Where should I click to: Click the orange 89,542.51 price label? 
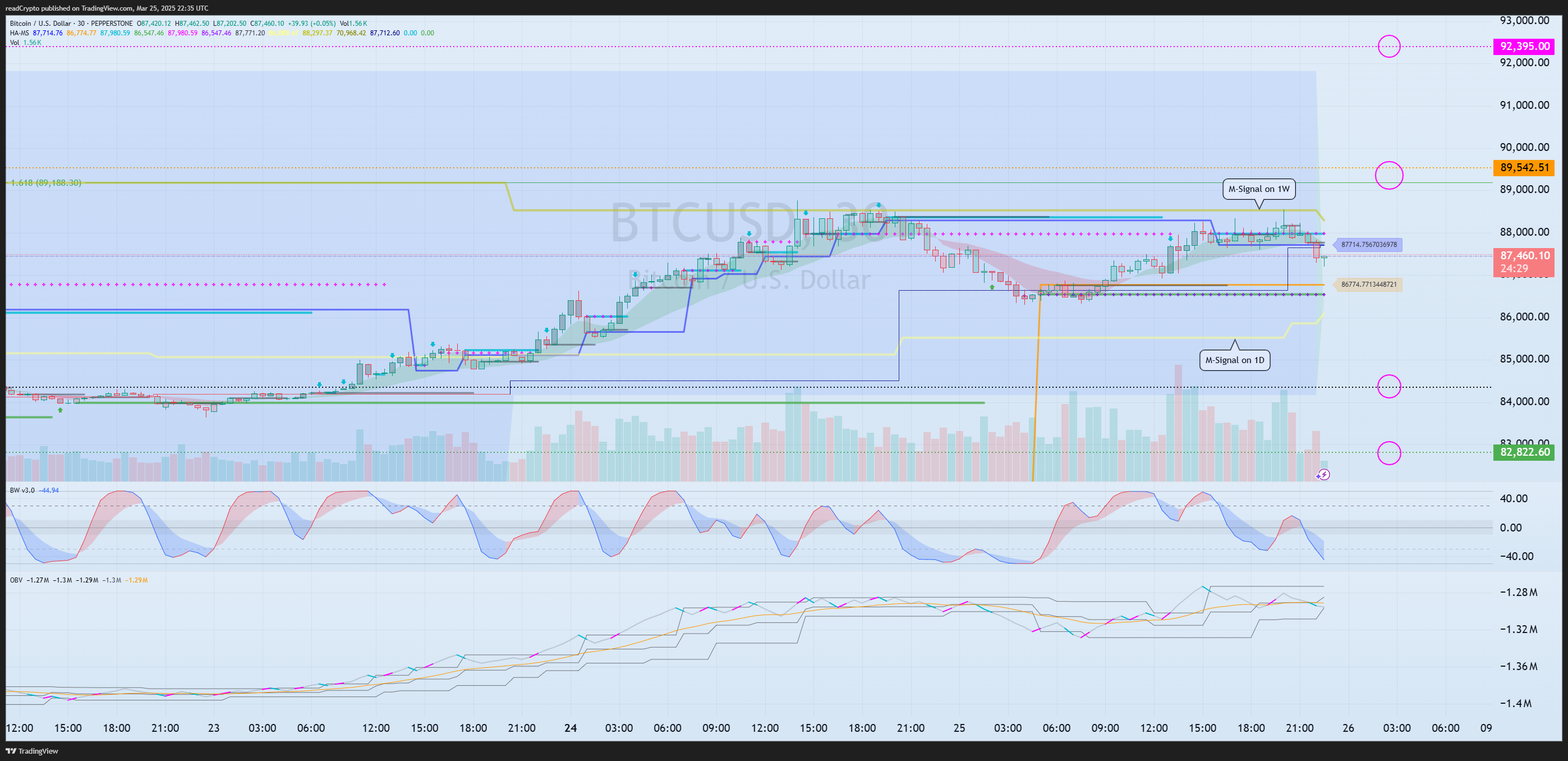tap(1524, 167)
